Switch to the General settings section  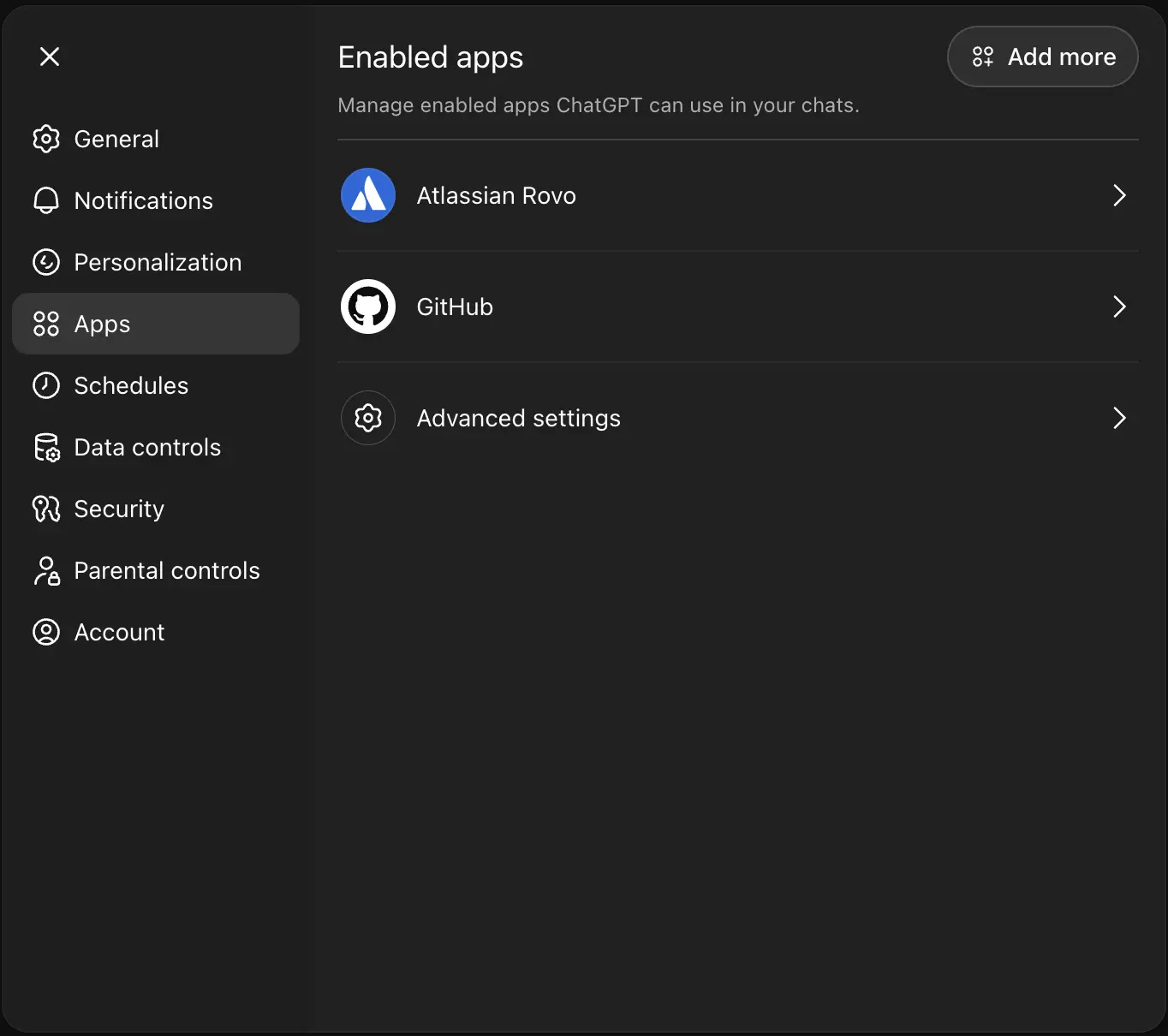pyautogui.click(x=116, y=139)
